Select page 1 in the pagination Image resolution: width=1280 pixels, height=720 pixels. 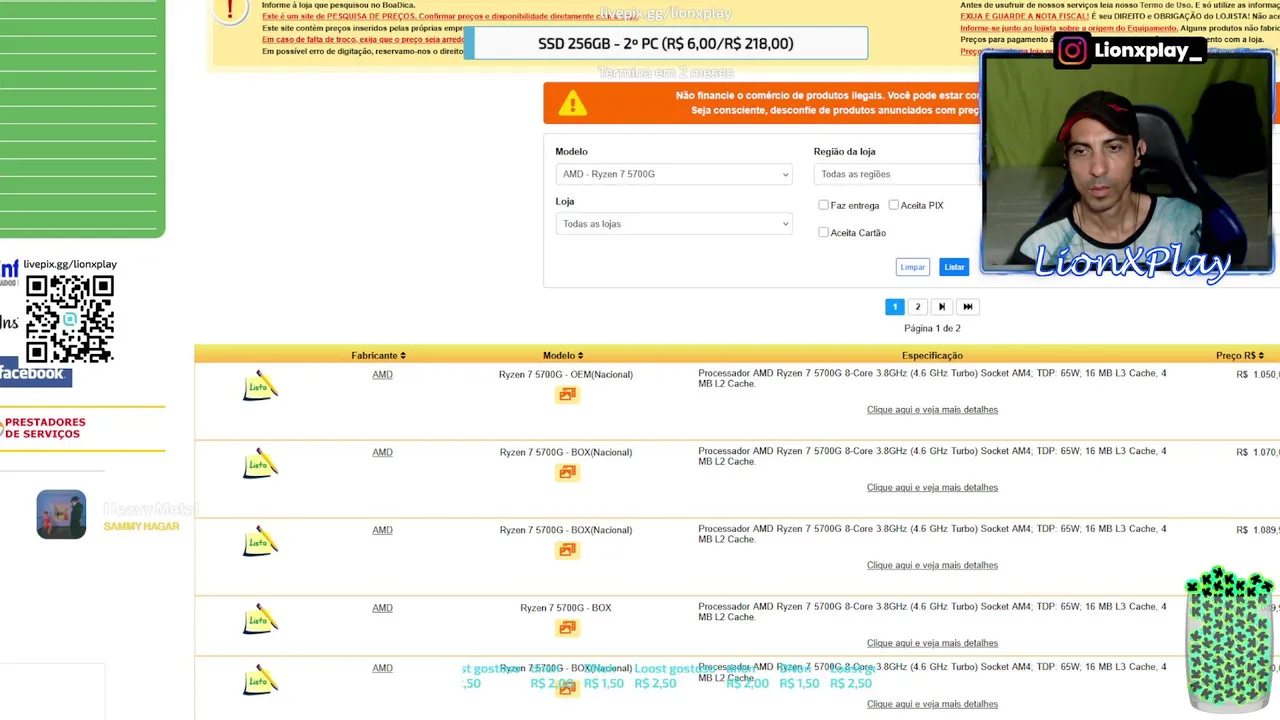pyautogui.click(x=894, y=307)
